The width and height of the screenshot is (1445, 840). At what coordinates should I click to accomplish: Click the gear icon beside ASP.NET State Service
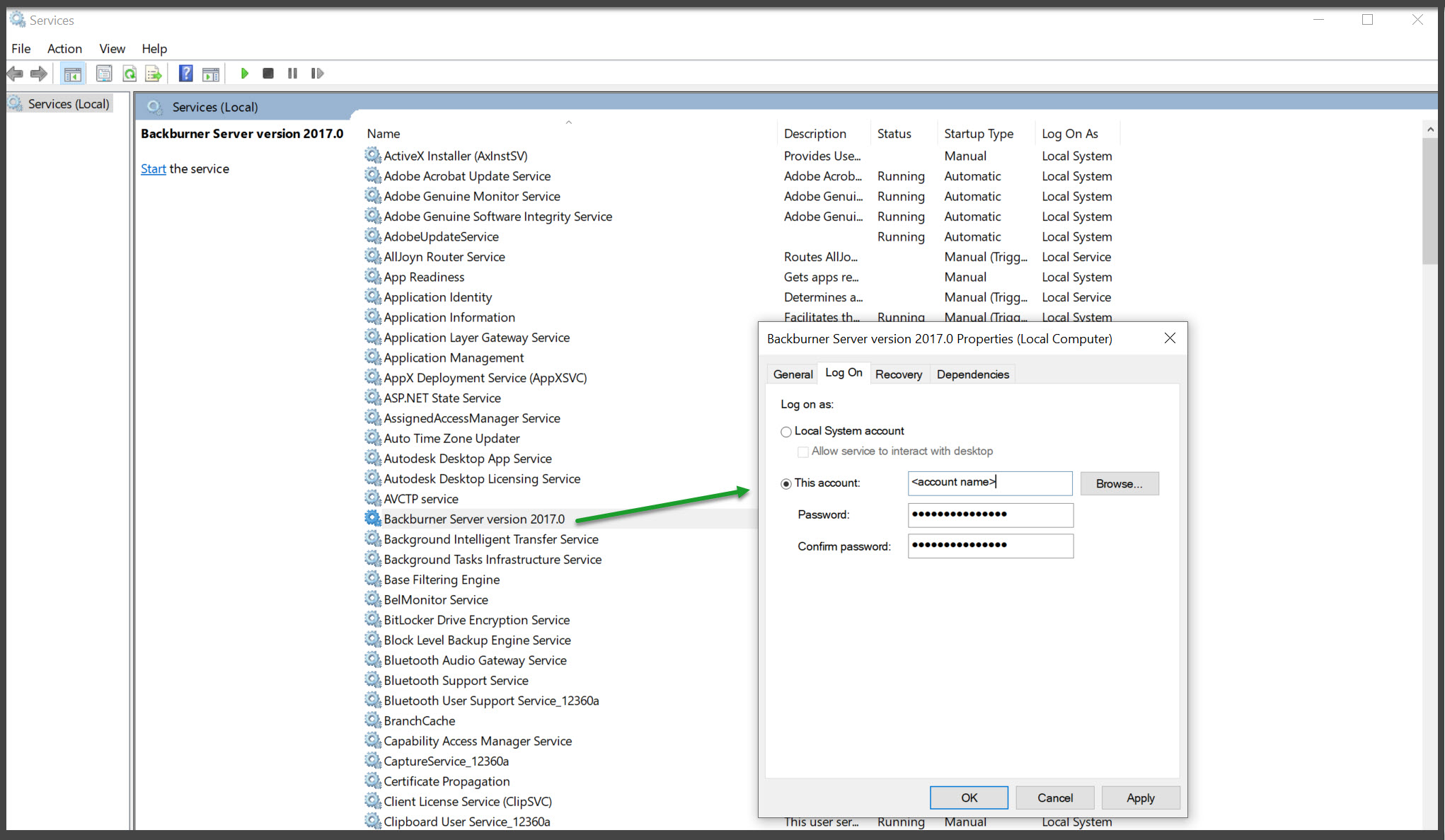coord(373,398)
